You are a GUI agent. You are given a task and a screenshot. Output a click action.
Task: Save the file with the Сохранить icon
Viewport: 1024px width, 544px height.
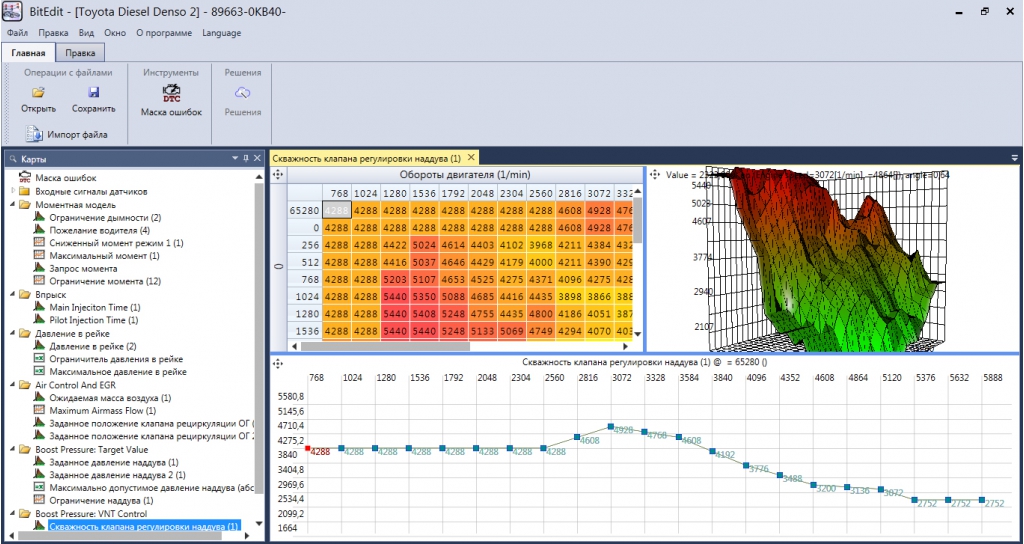coord(93,93)
